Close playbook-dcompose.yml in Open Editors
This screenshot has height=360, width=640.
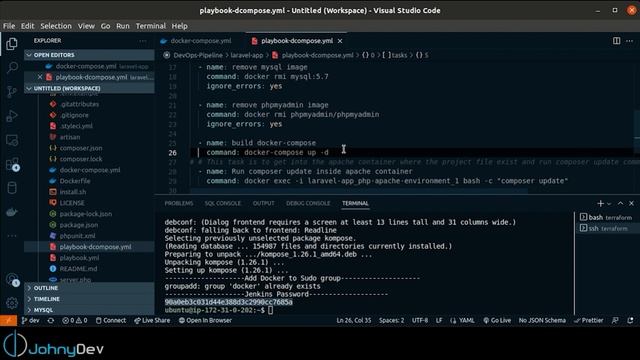click(x=40, y=77)
